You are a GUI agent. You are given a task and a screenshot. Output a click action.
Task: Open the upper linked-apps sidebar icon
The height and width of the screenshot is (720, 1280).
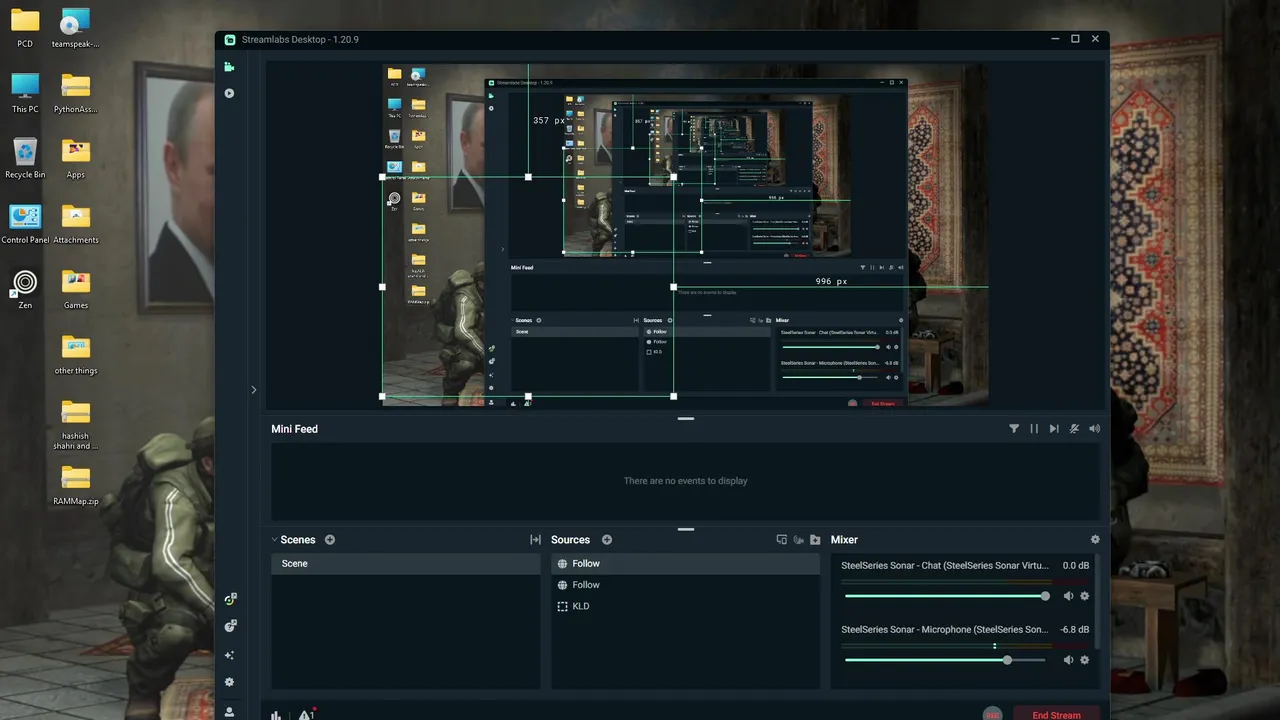coord(230,599)
